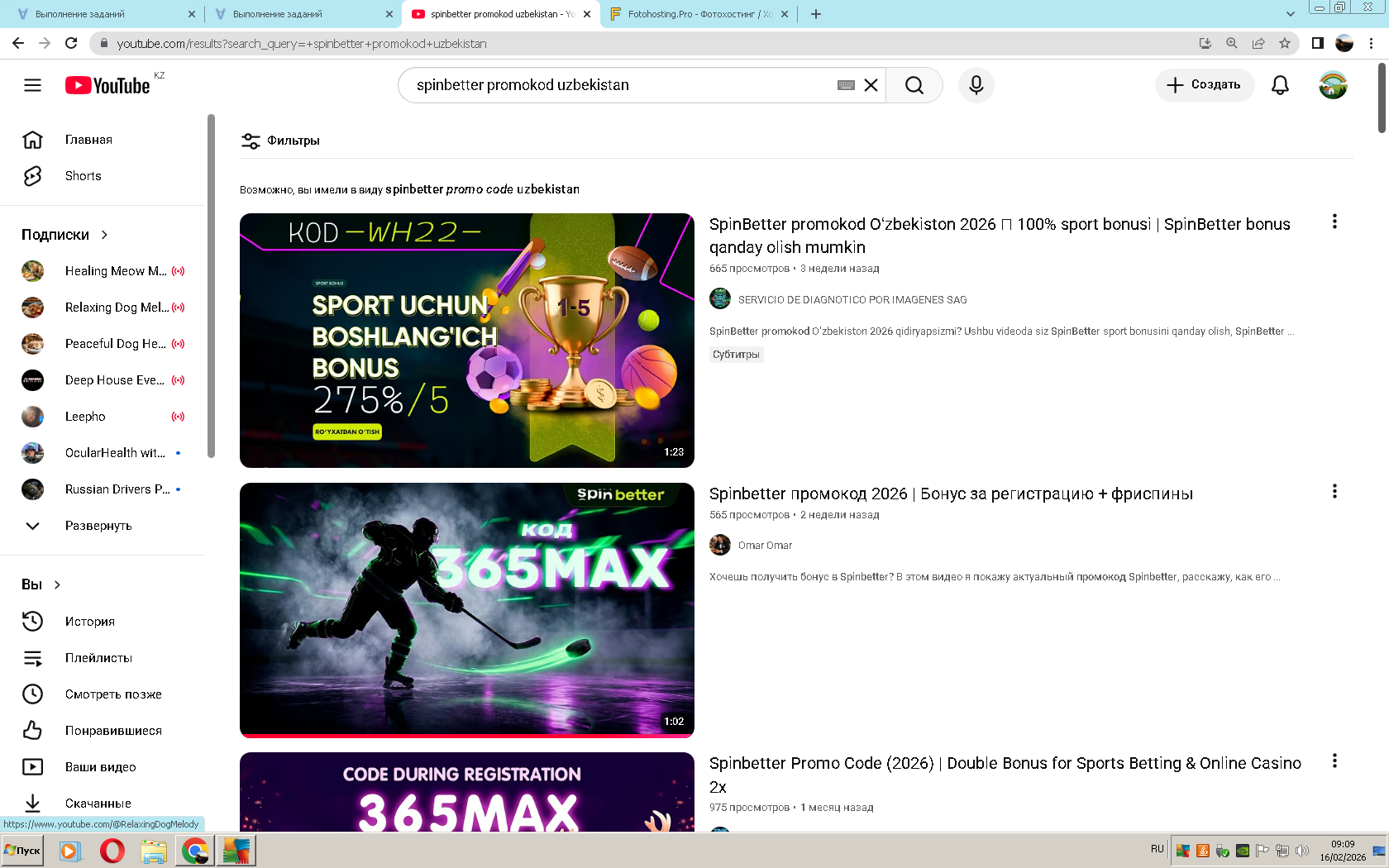Image resolution: width=1389 pixels, height=868 pixels.
Task: Click the Субтитры badge
Action: [736, 355]
